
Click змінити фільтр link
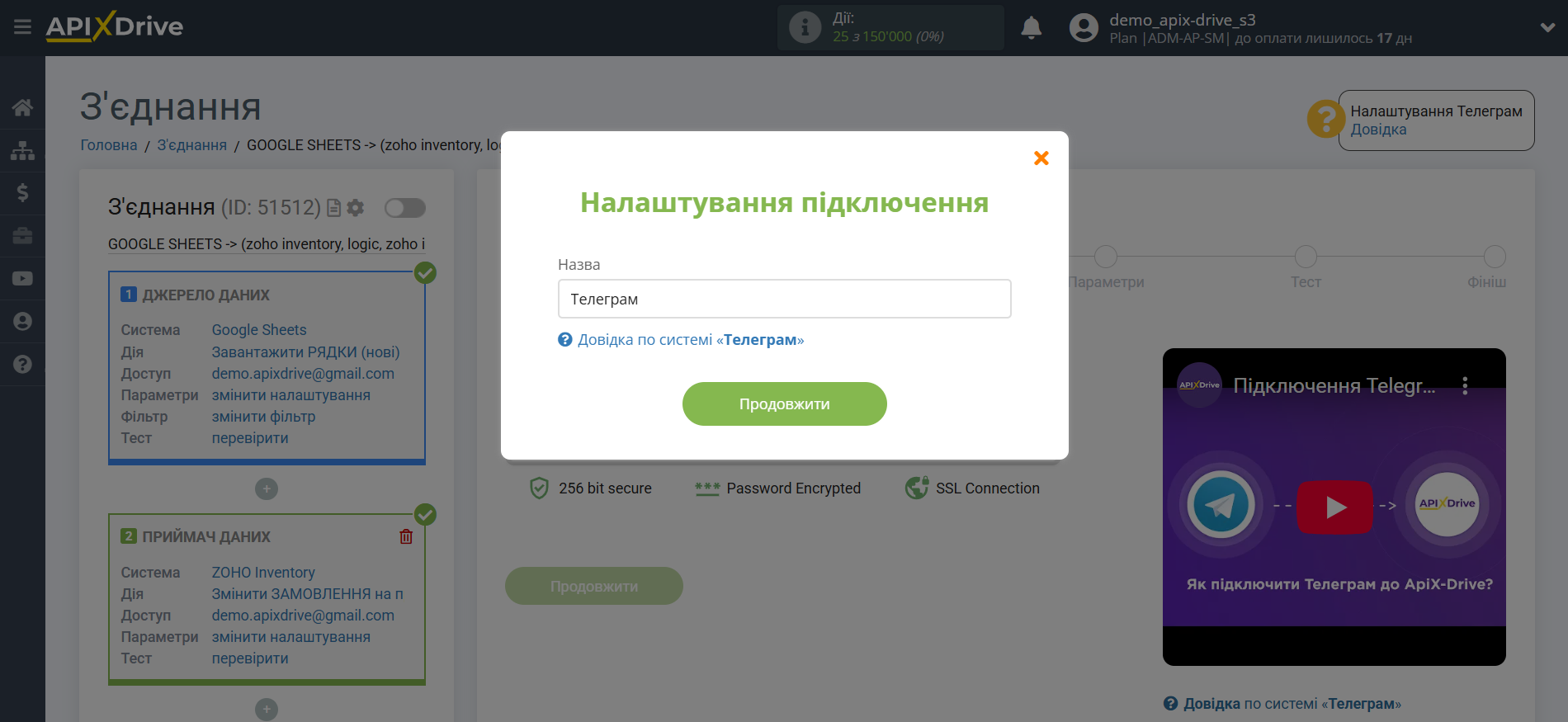pos(264,417)
